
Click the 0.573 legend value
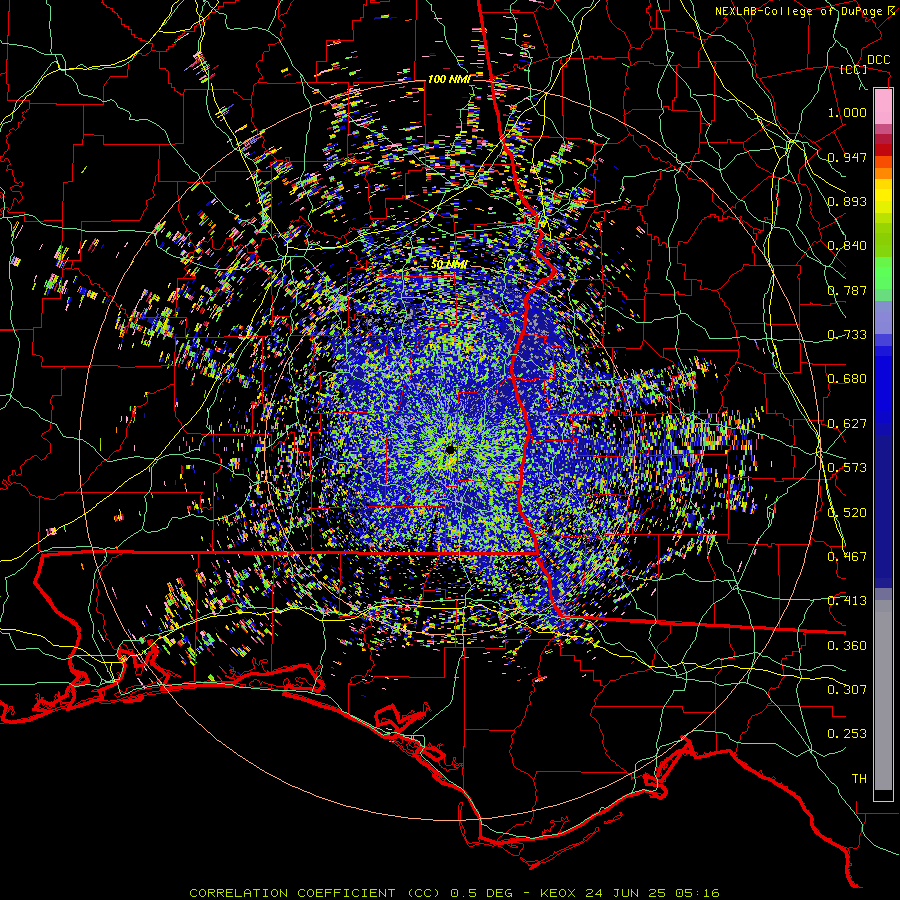pos(847,468)
